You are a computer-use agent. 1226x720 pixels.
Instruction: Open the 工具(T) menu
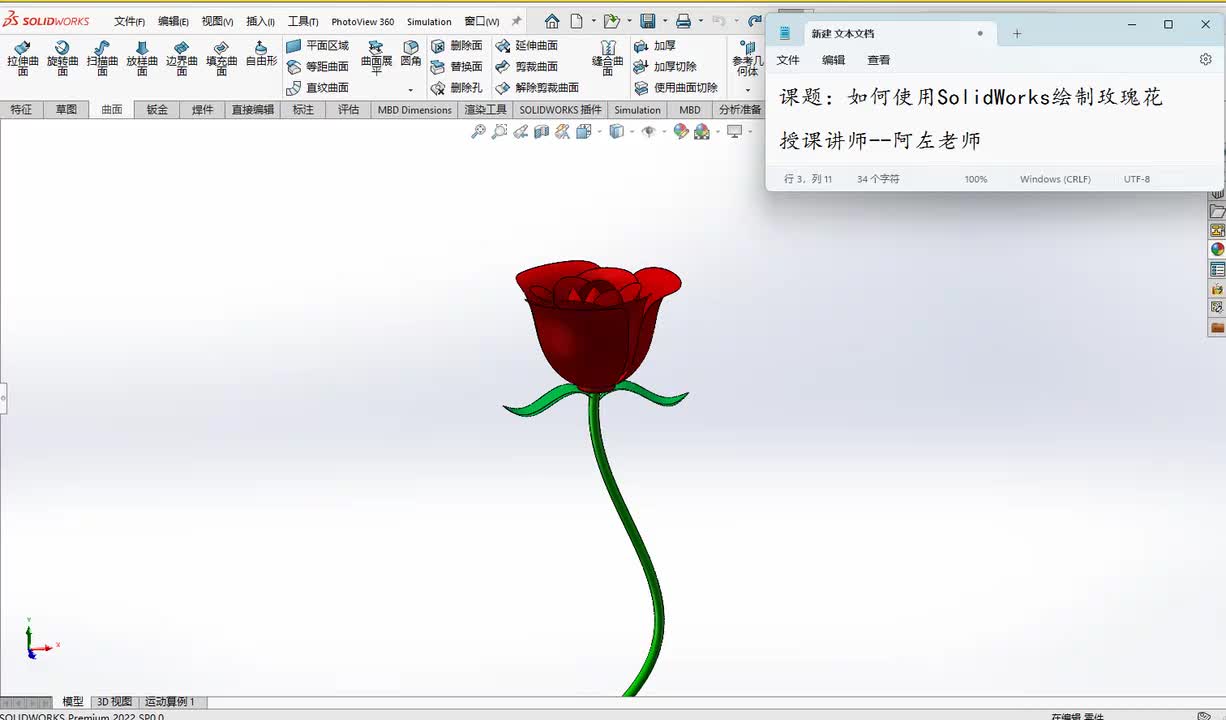click(x=303, y=21)
